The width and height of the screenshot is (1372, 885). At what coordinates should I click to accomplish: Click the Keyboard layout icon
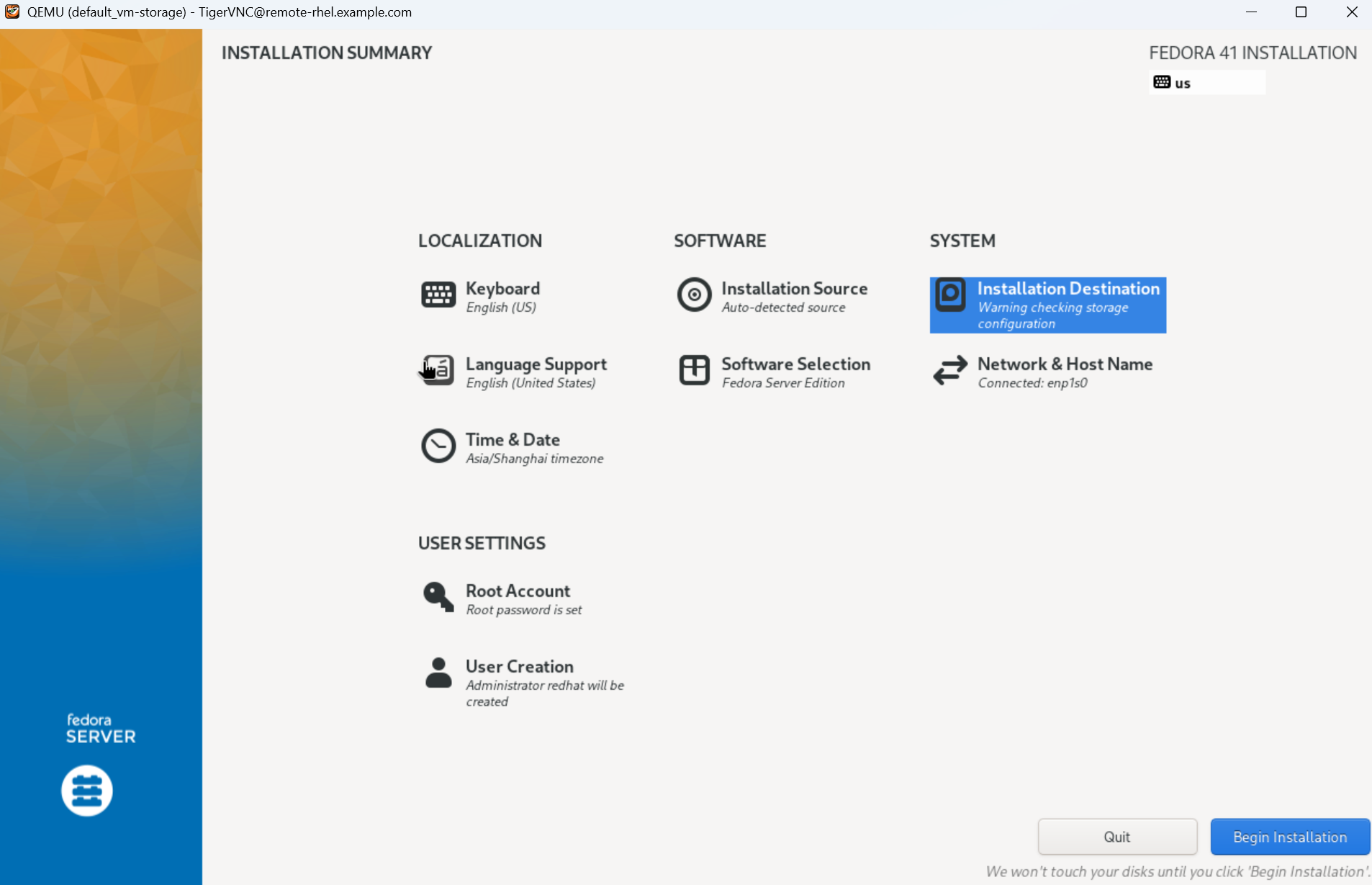coord(438,295)
